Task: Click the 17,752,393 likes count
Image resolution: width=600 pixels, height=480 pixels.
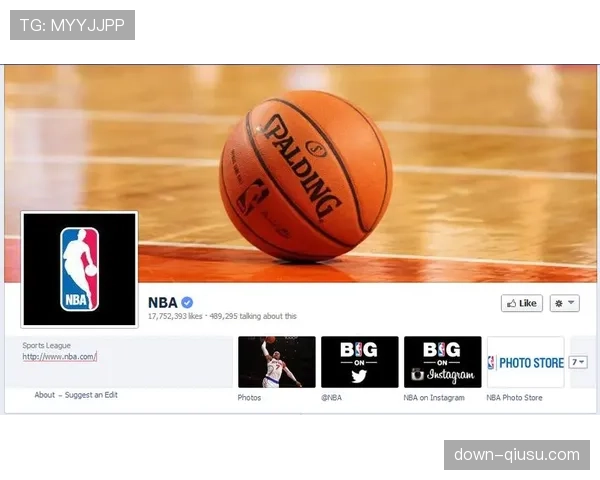Action: tap(175, 316)
